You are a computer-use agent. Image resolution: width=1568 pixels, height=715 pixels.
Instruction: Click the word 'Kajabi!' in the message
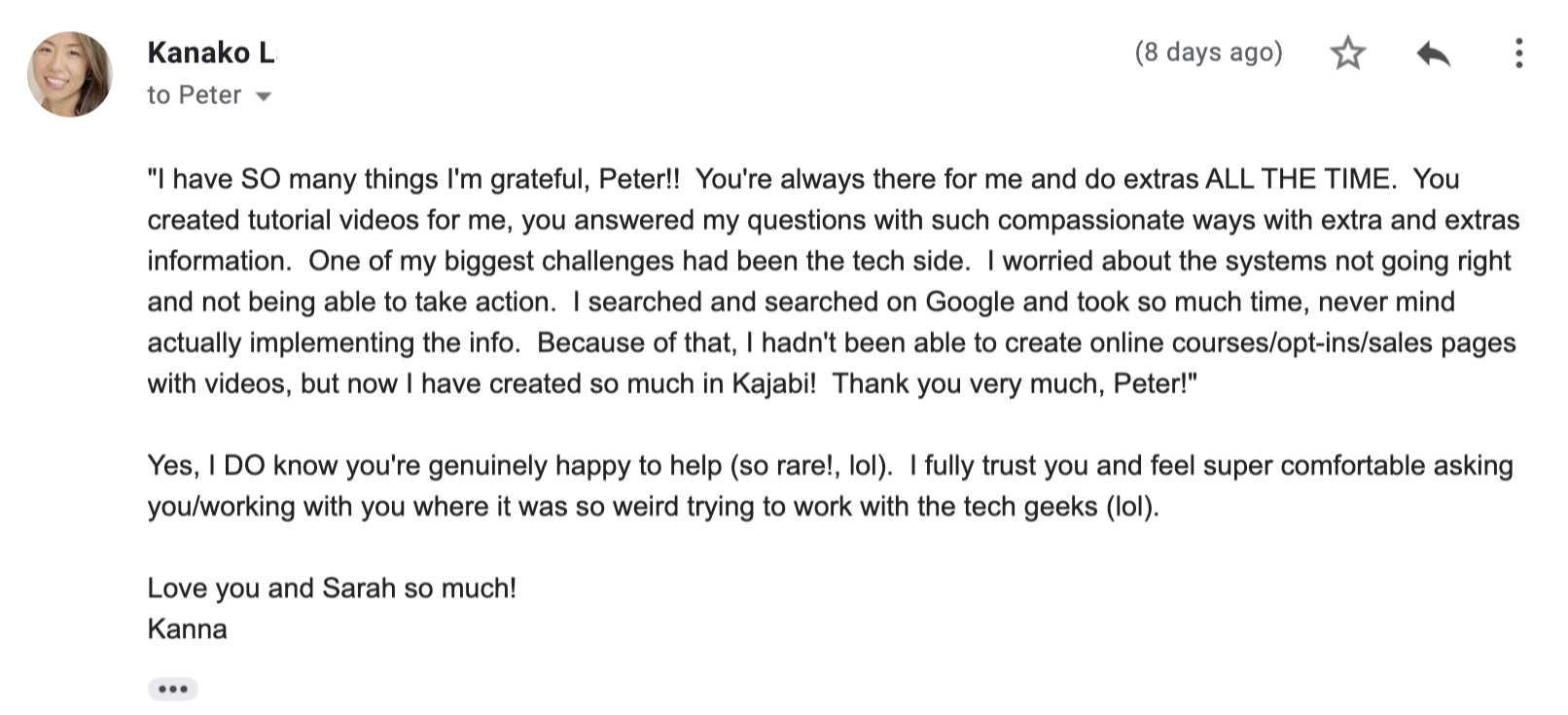point(773,383)
